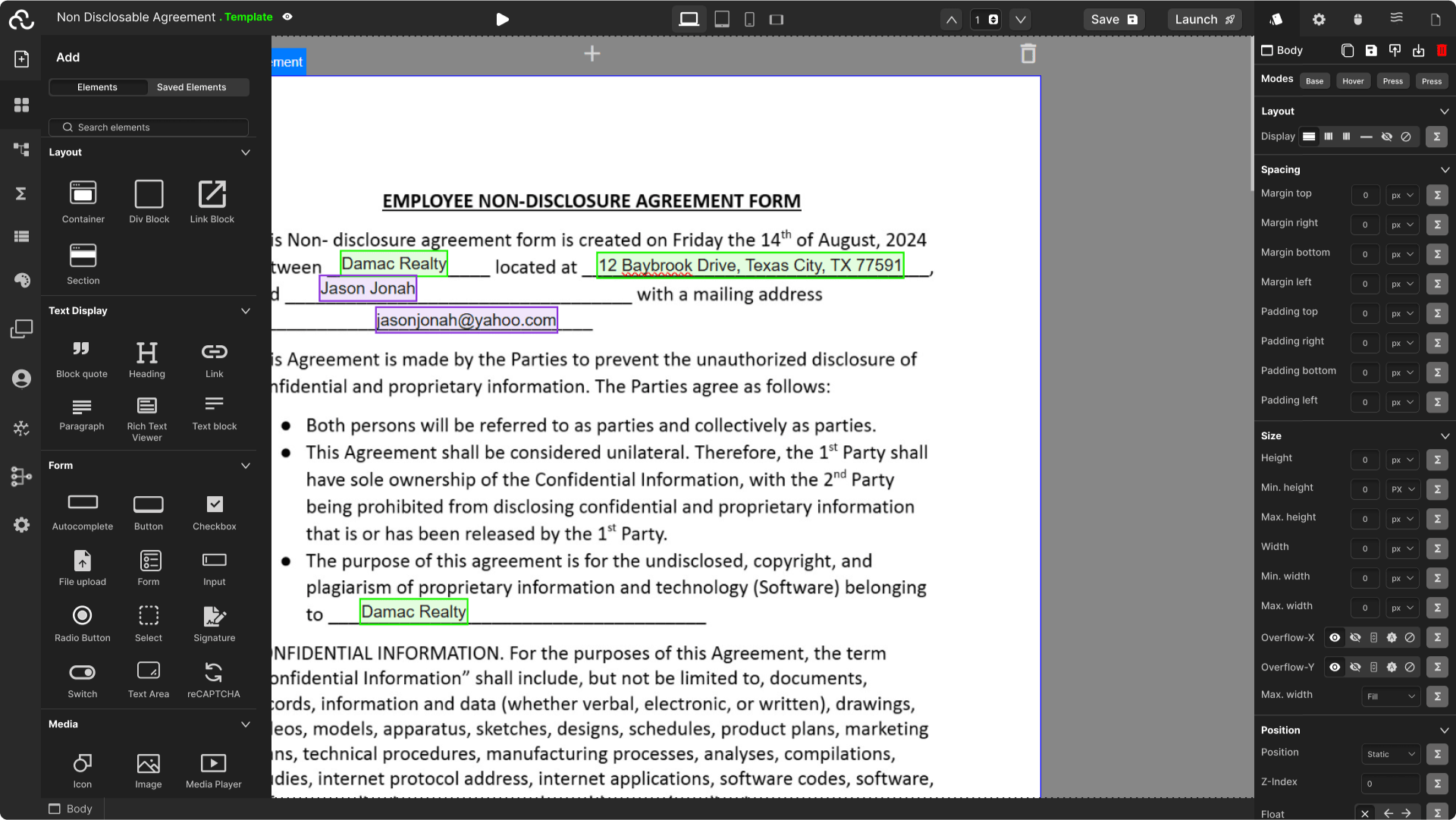Add a Link Block element
1456x820 pixels.
point(212,194)
